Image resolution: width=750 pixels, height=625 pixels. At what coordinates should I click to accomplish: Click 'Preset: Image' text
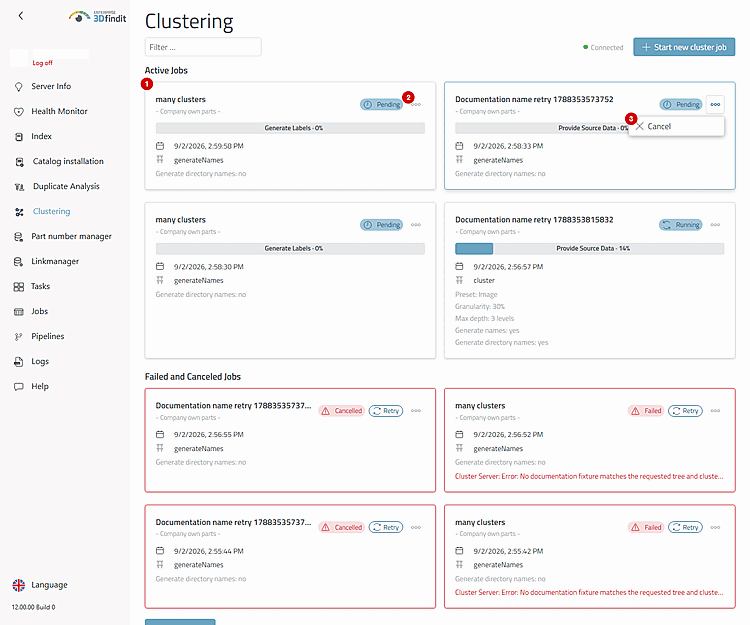coord(476,295)
